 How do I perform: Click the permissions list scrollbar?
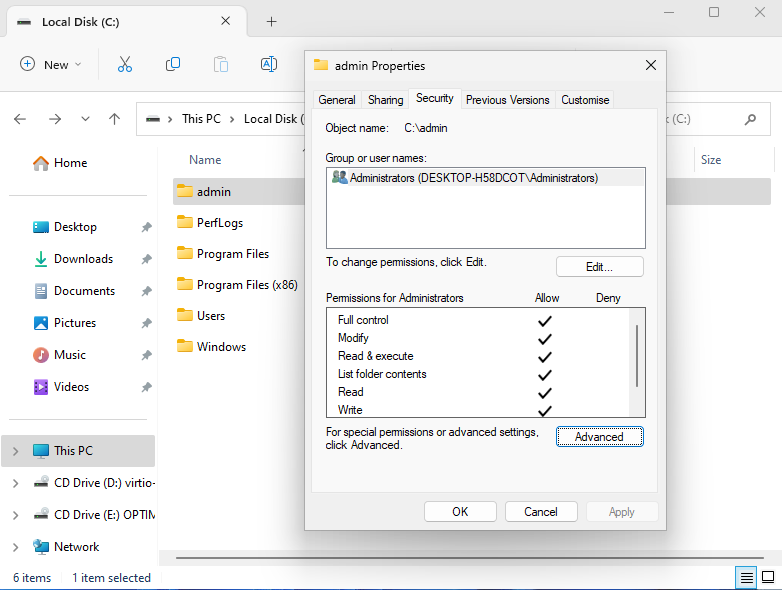(637, 356)
